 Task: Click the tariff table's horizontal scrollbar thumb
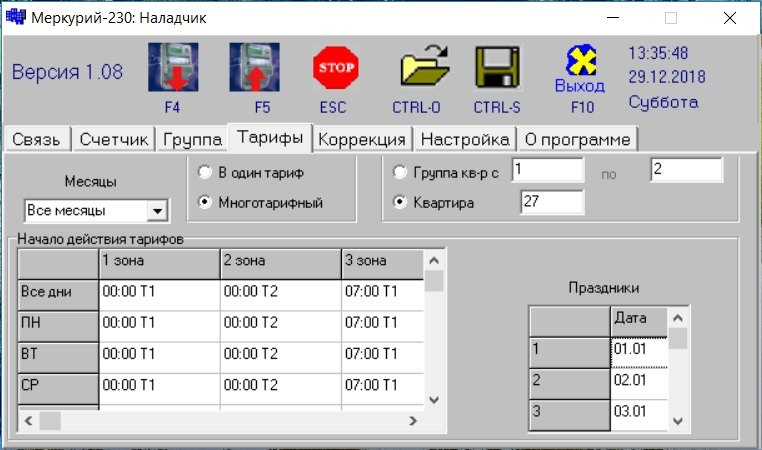coord(50,421)
